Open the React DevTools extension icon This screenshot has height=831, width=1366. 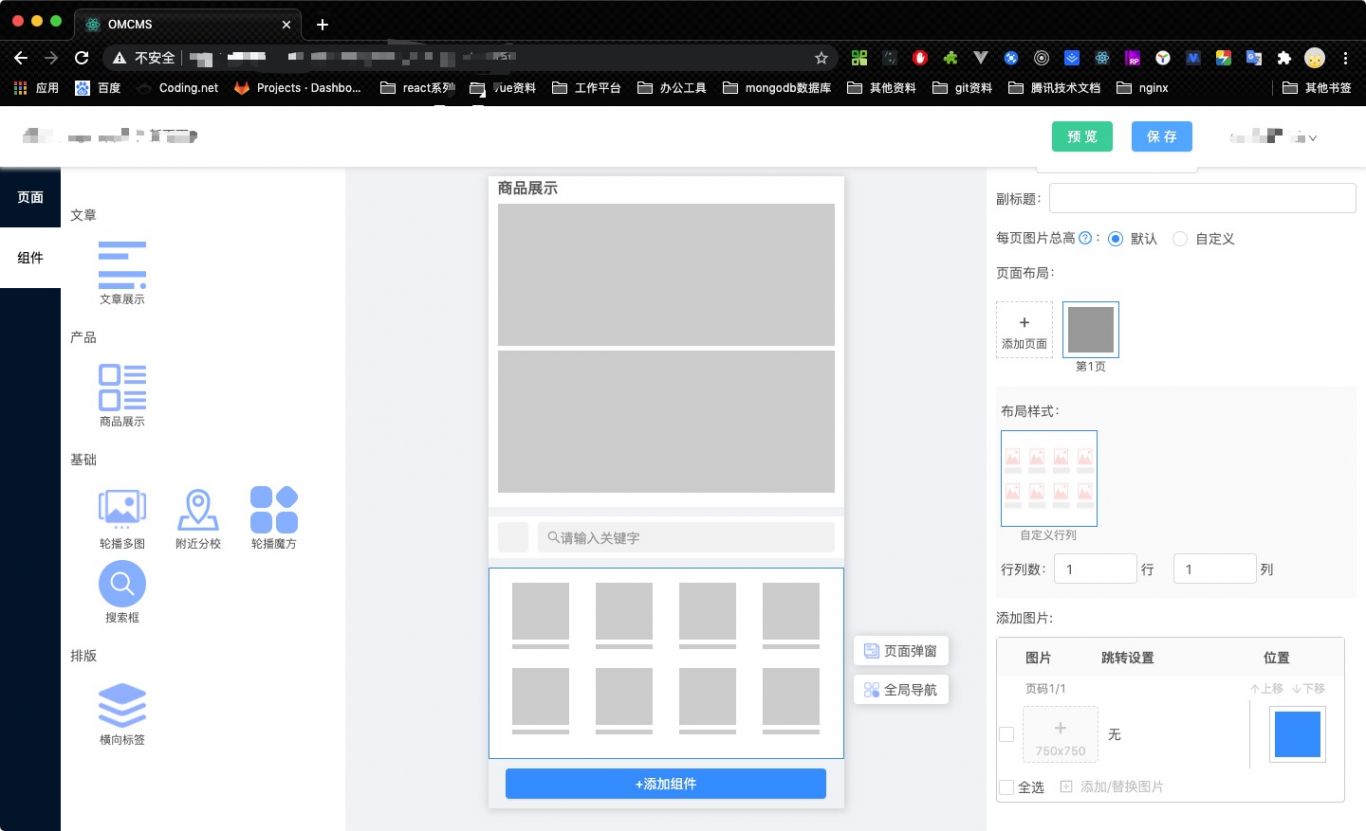[x=1102, y=58]
